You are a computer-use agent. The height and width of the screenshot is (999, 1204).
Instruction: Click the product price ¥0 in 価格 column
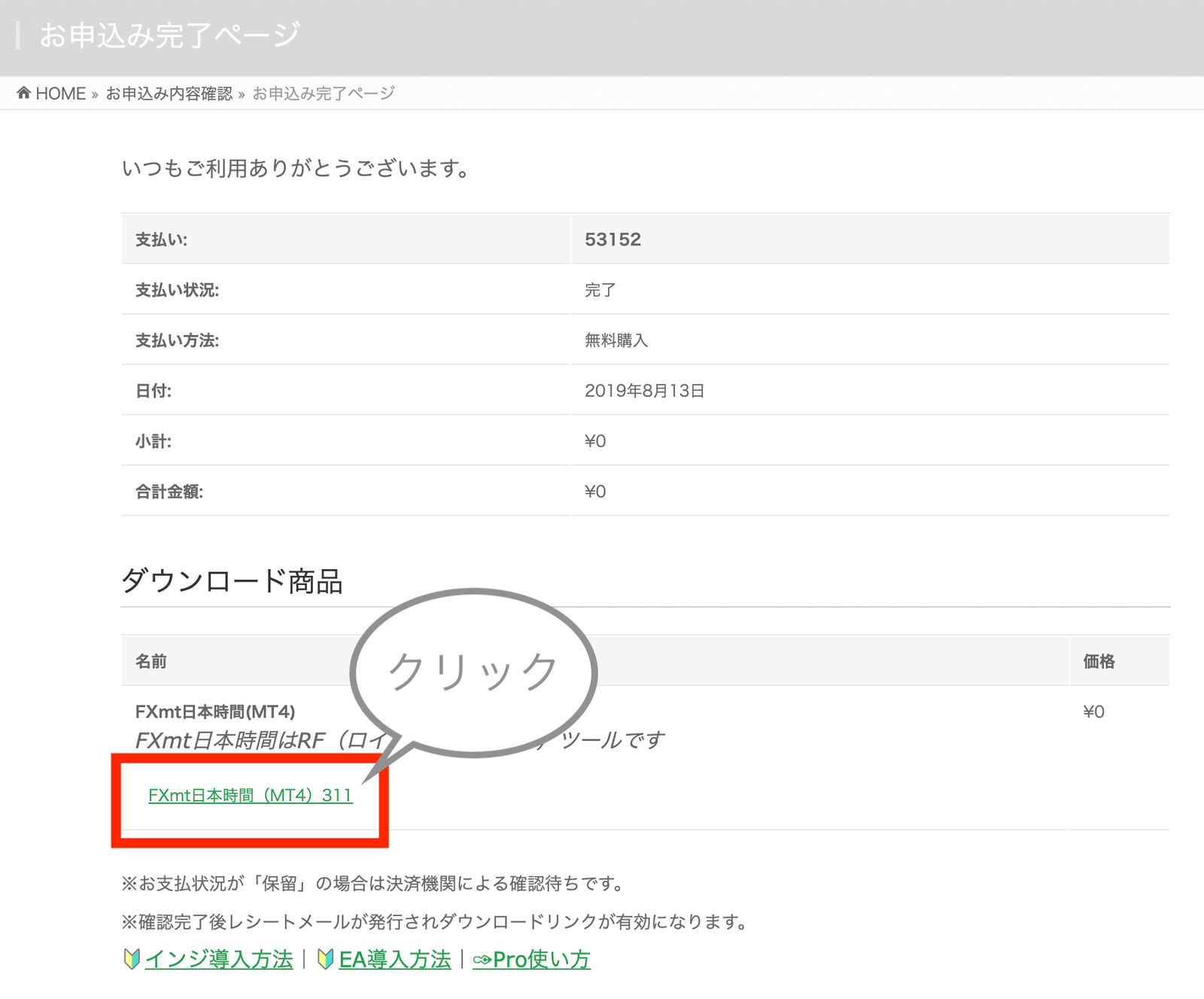tap(1093, 711)
